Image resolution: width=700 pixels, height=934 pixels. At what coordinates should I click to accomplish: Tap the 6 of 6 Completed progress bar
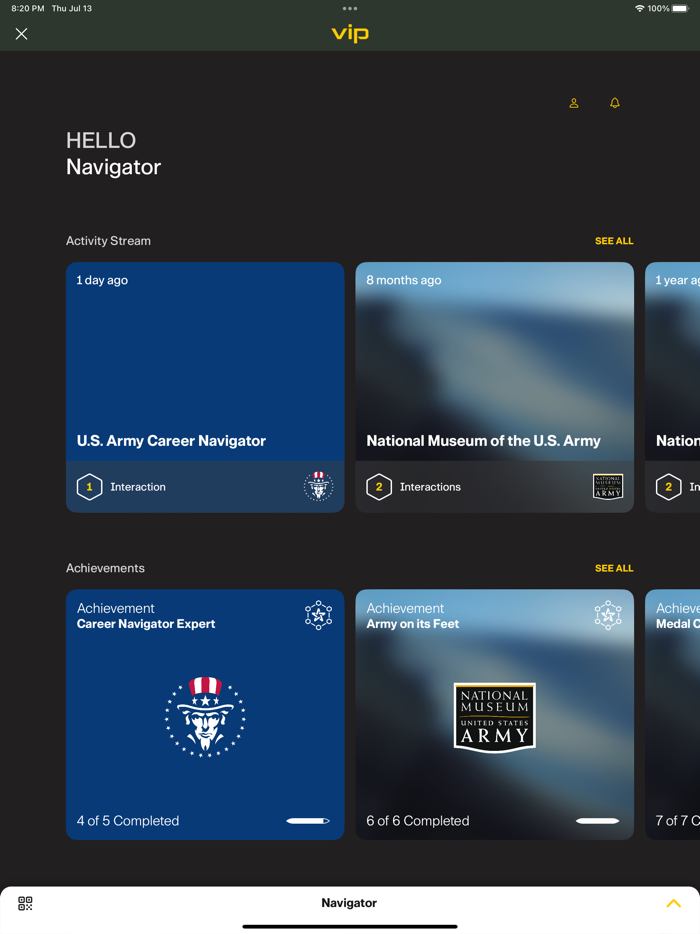tap(597, 820)
